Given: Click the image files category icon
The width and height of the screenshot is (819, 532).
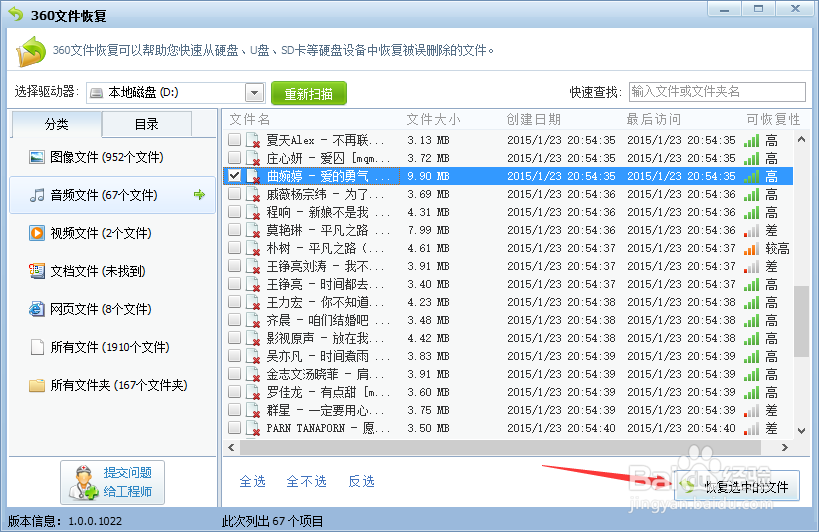Looking at the screenshot, I should 37,157.
